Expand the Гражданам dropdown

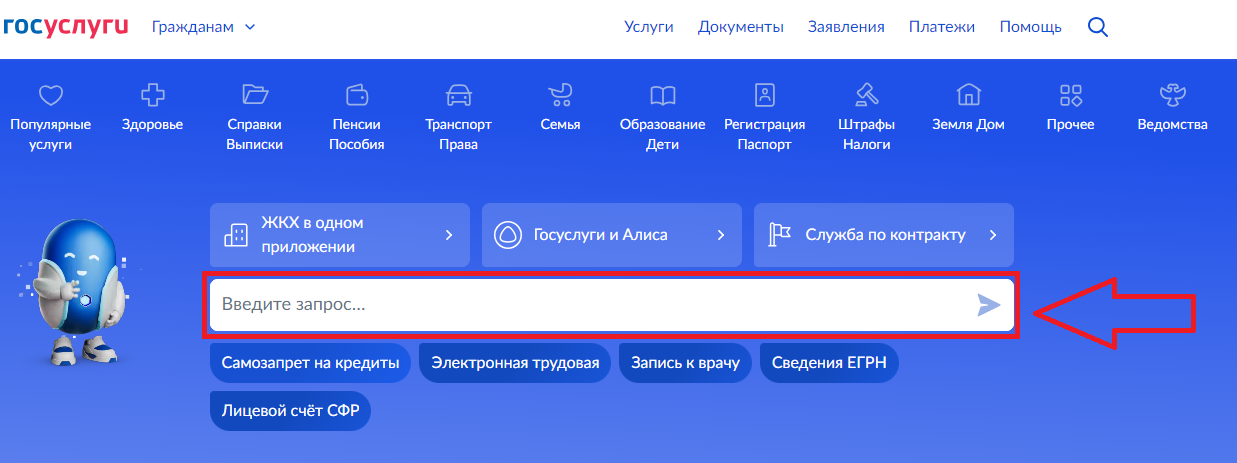pyautogui.click(x=204, y=27)
